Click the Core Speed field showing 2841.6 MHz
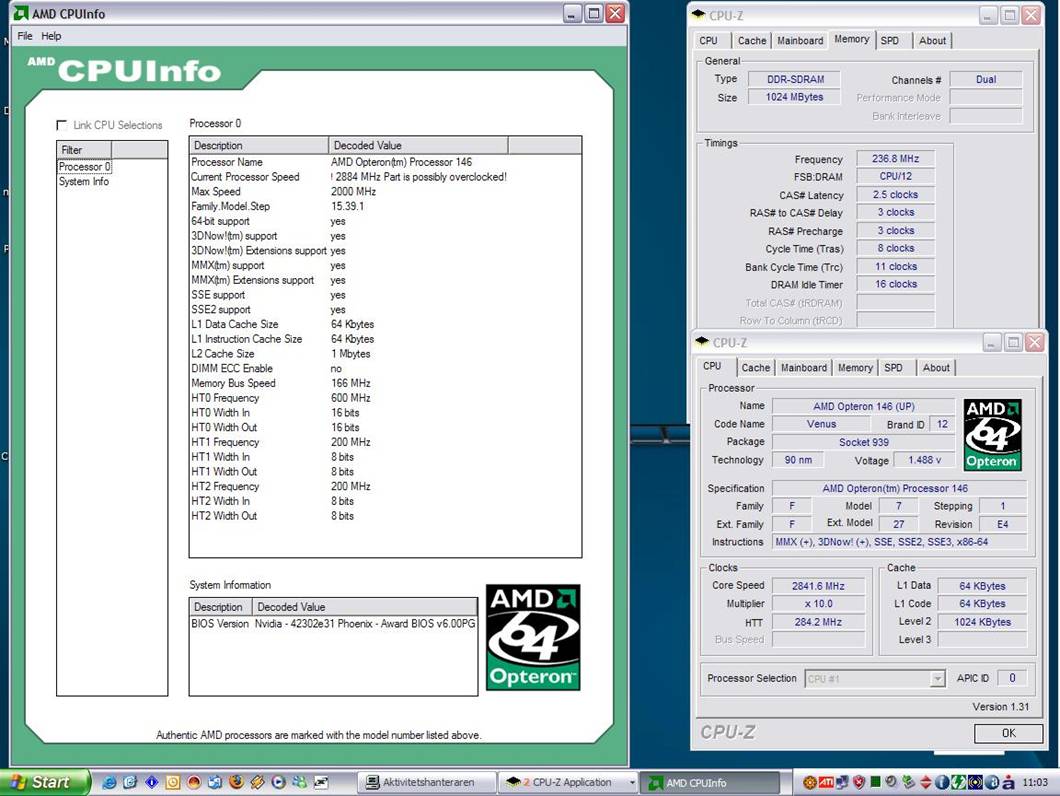The image size is (1060, 796). [x=818, y=586]
